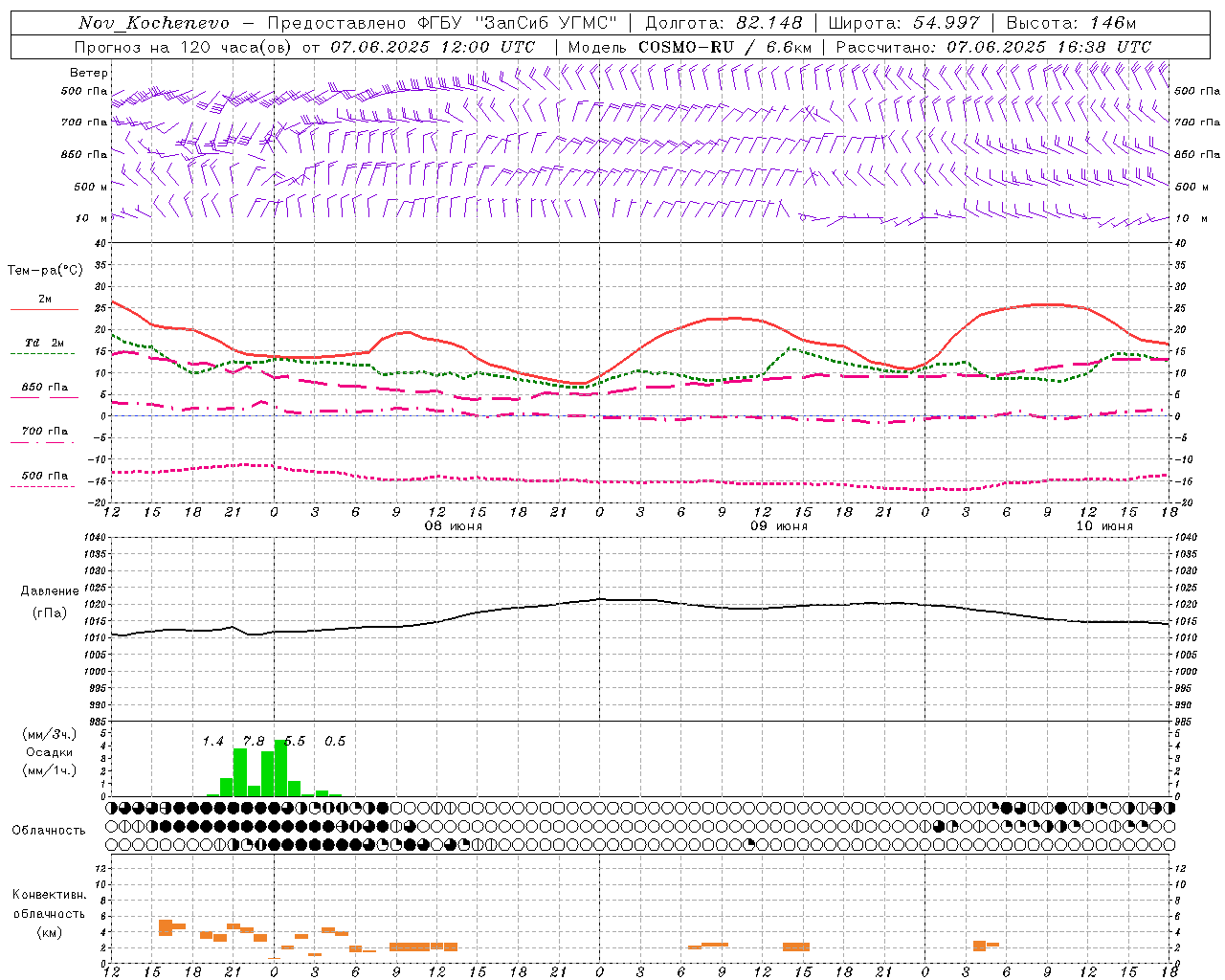Click the 'Высота: 146м' elevation text
The height and width of the screenshot is (980, 1225).
(x=1071, y=23)
